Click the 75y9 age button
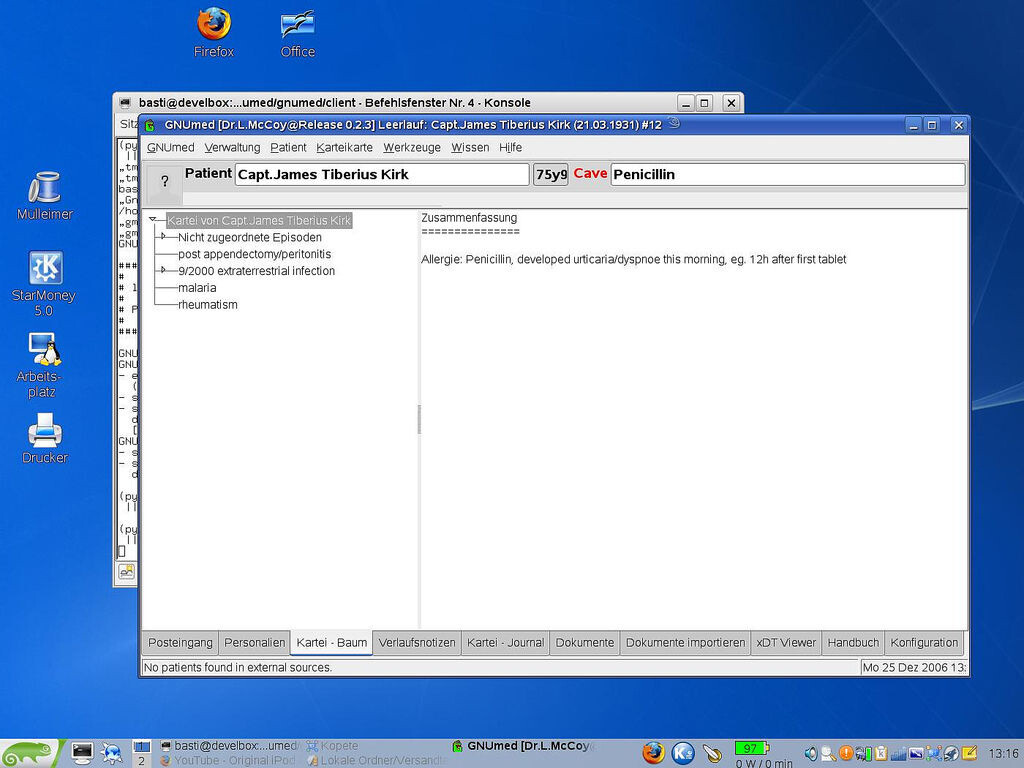The image size is (1024, 768). point(551,174)
